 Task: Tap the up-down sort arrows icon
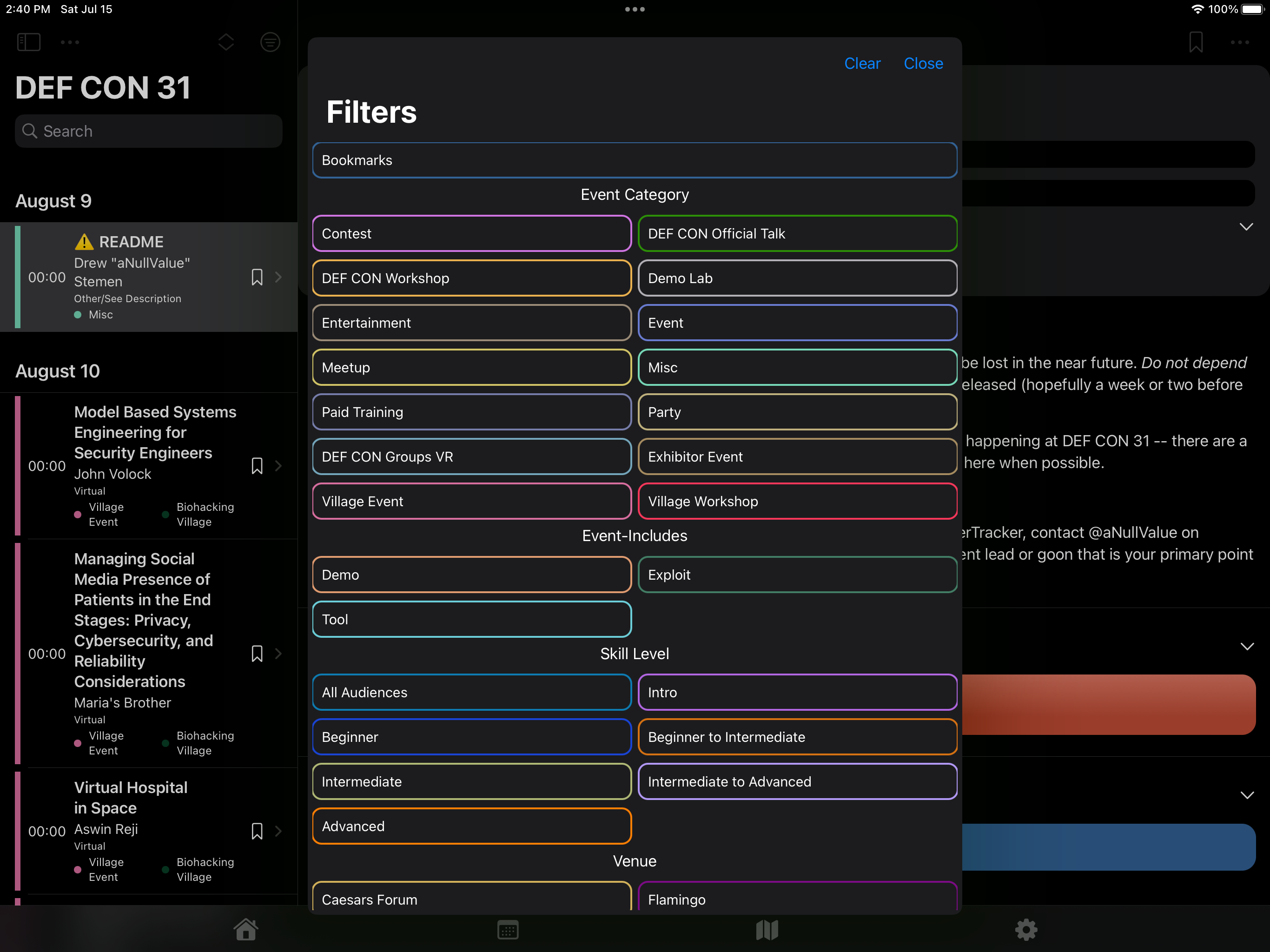pyautogui.click(x=226, y=42)
